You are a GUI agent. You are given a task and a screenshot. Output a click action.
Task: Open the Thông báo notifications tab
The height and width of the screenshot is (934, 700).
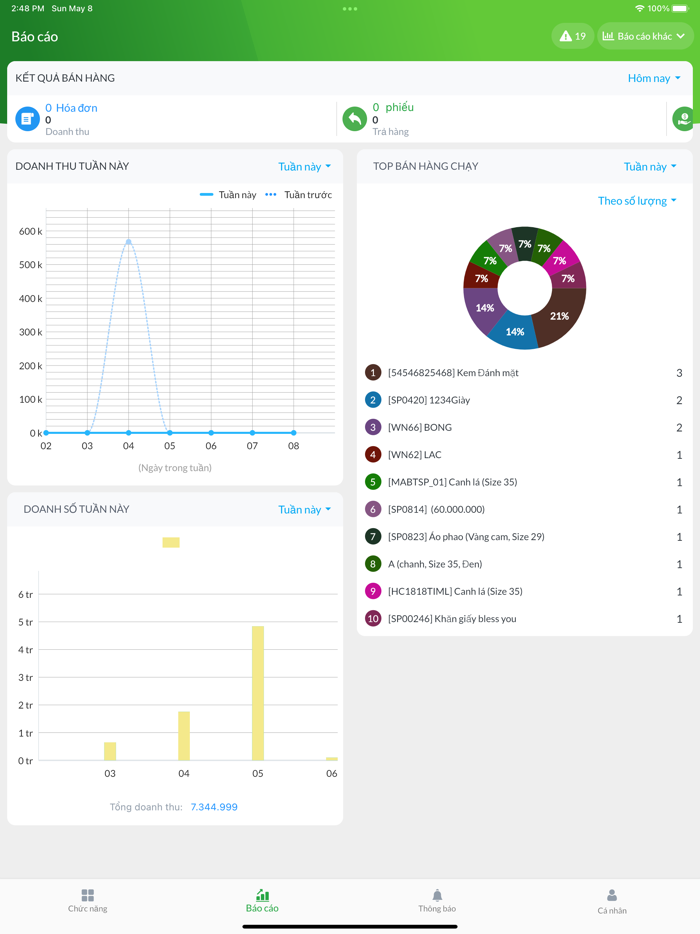[x=437, y=901]
